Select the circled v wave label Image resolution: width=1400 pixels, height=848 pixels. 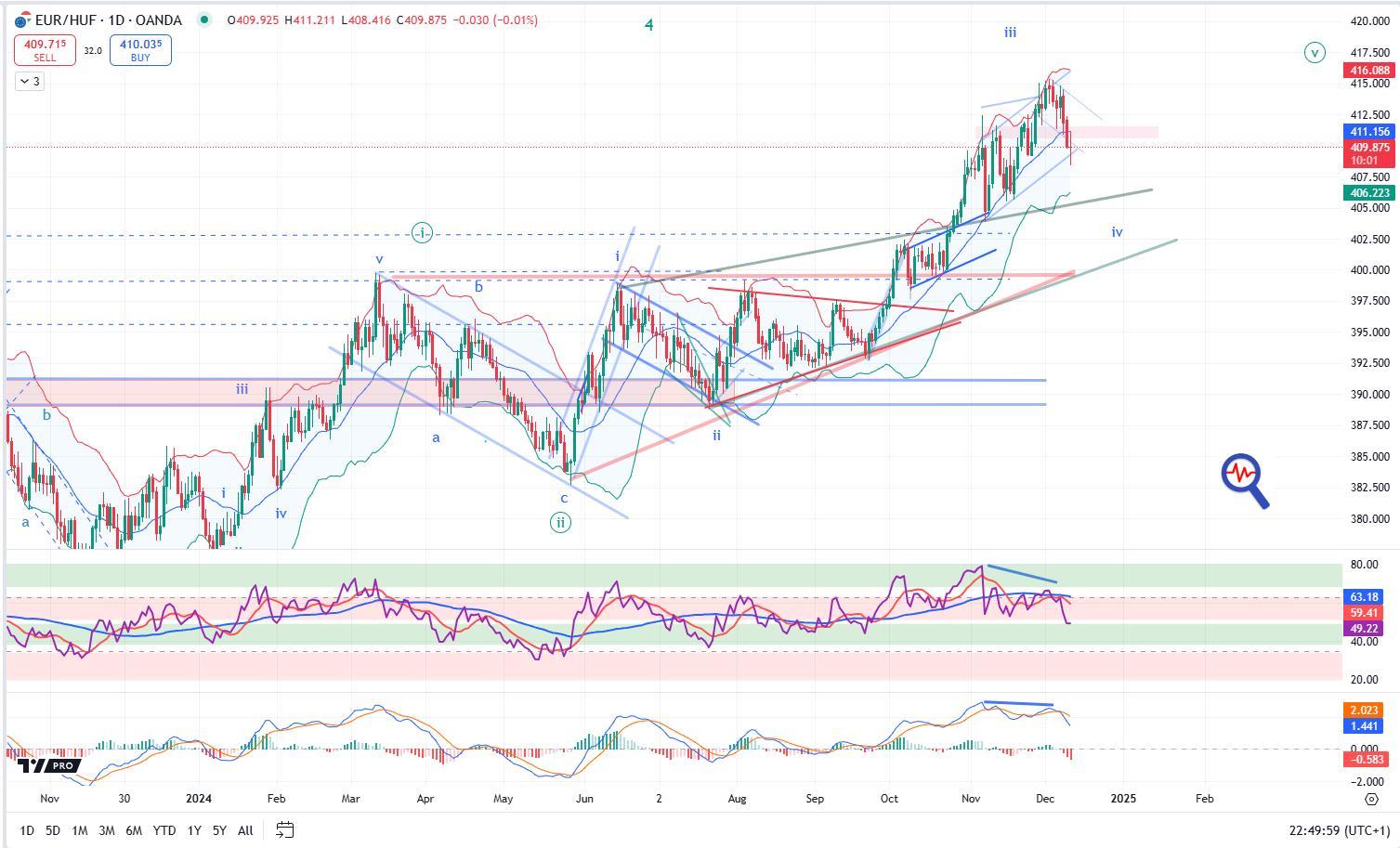tap(1315, 53)
